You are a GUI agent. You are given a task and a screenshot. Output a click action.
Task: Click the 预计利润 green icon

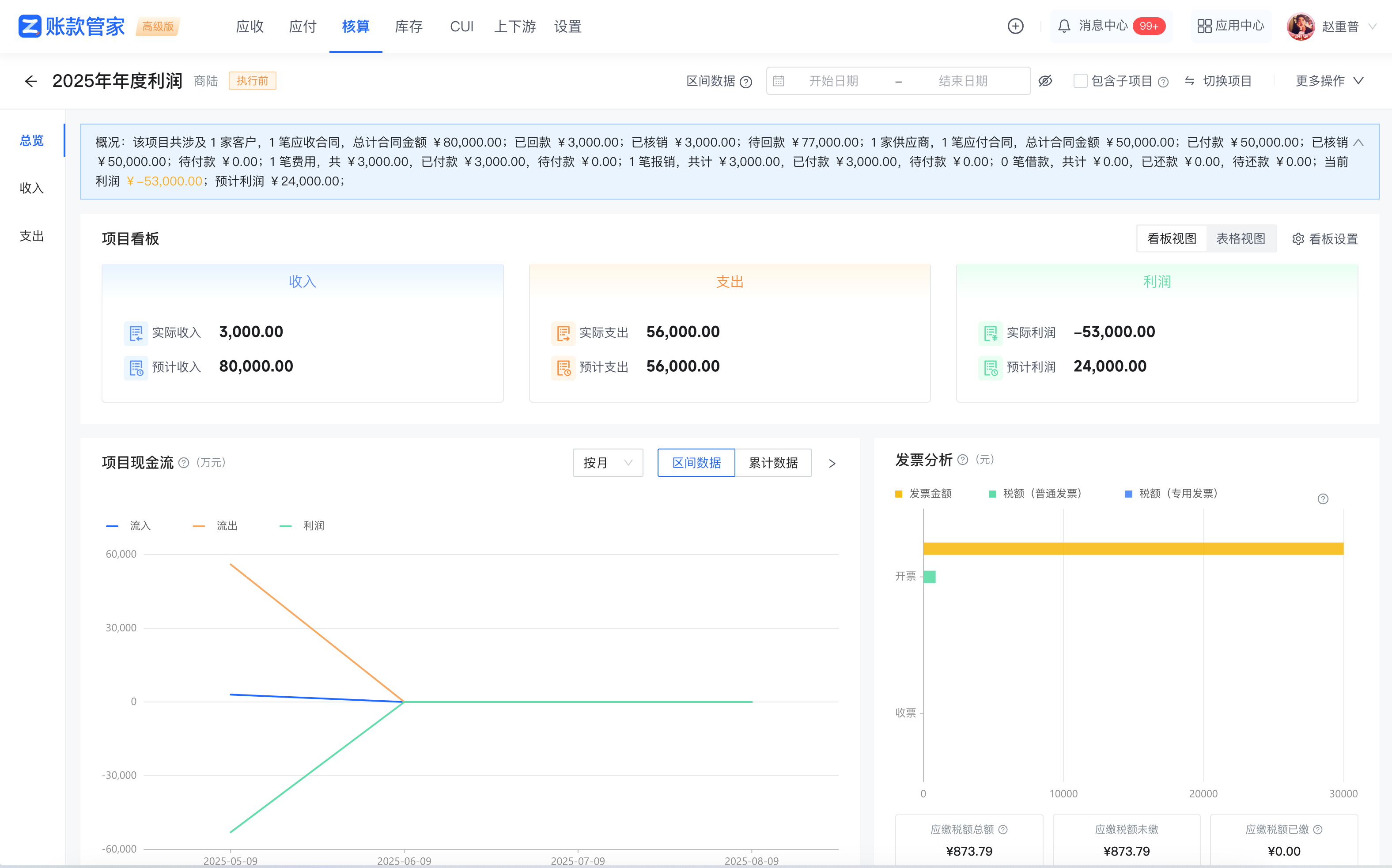(x=991, y=367)
